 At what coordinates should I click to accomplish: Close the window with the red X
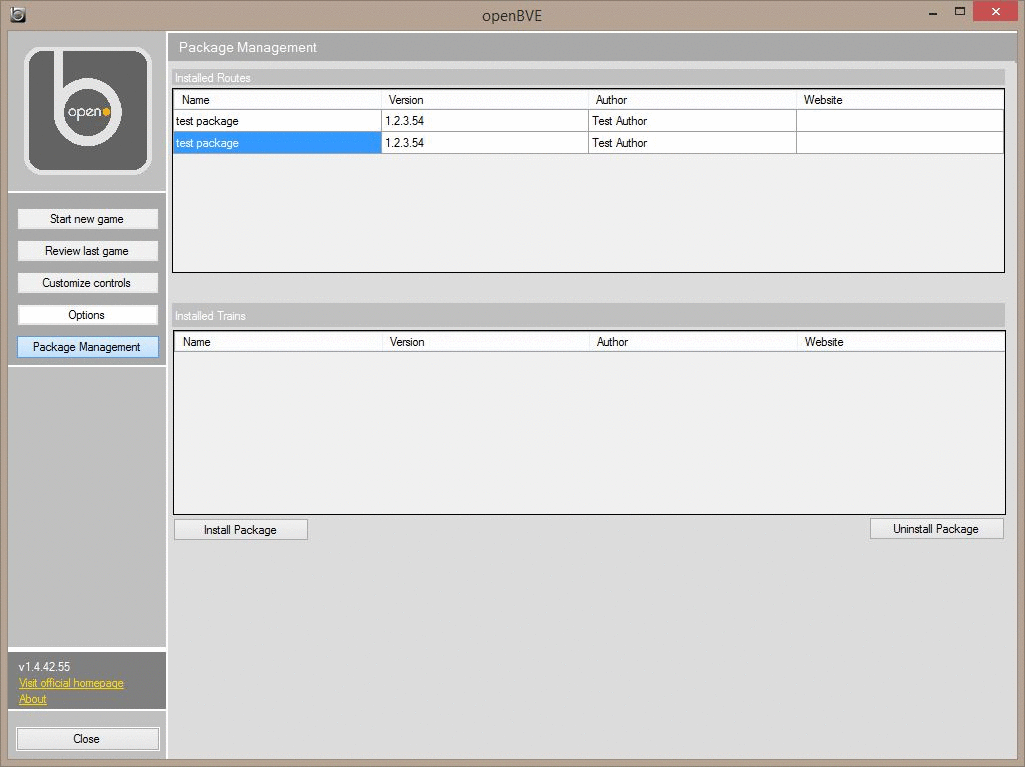(996, 12)
